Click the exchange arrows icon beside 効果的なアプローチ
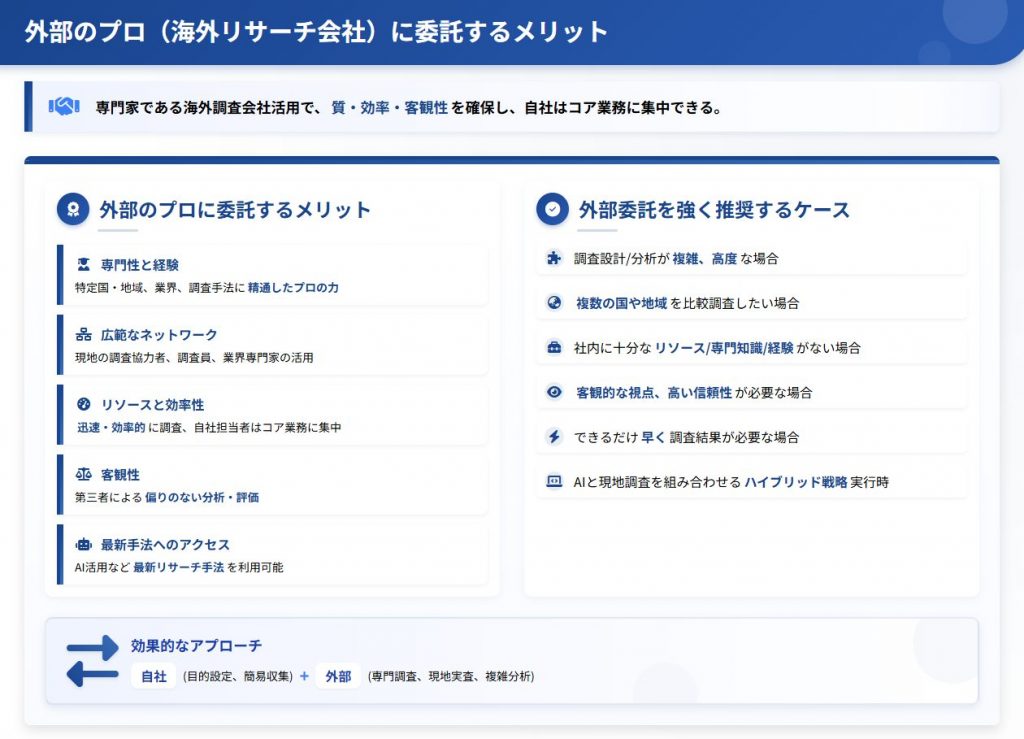This screenshot has width=1024, height=739. pyautogui.click(x=92, y=662)
